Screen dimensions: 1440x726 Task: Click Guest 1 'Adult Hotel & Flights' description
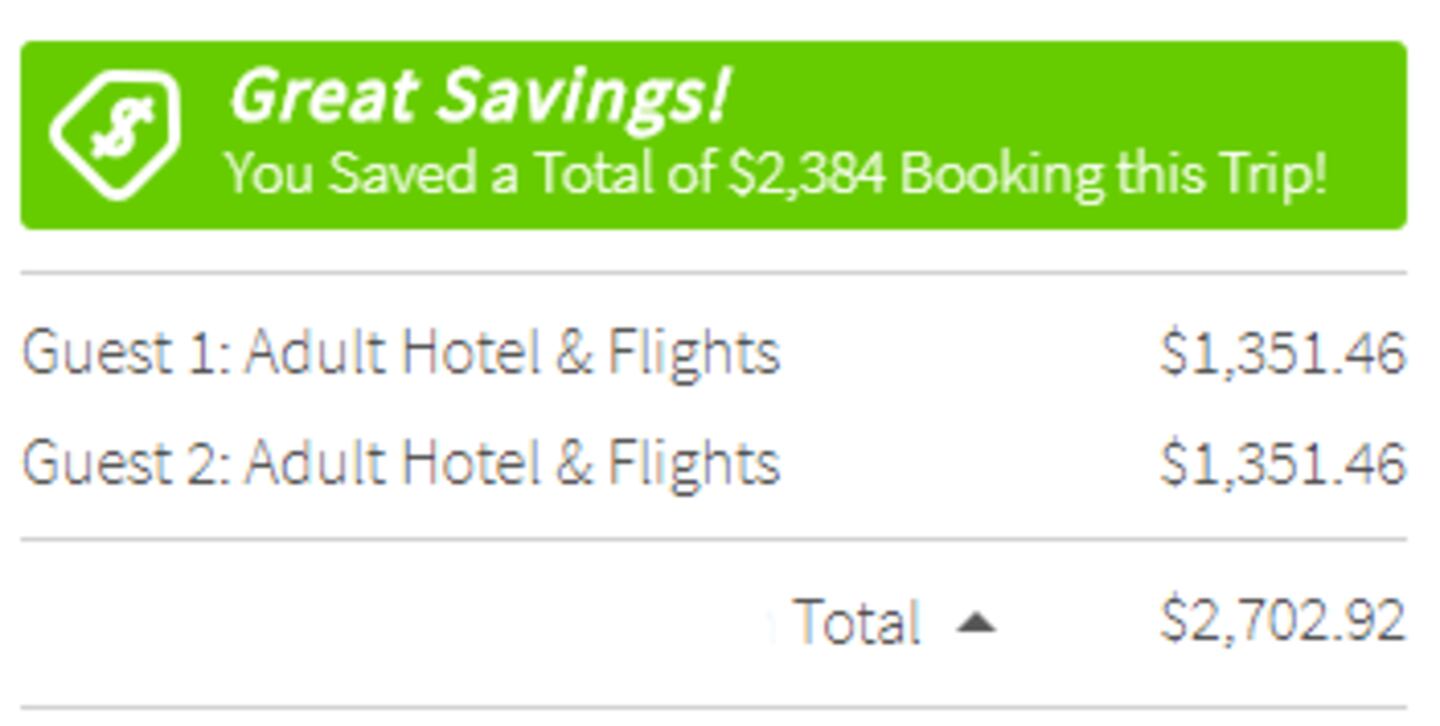[x=512, y=353]
